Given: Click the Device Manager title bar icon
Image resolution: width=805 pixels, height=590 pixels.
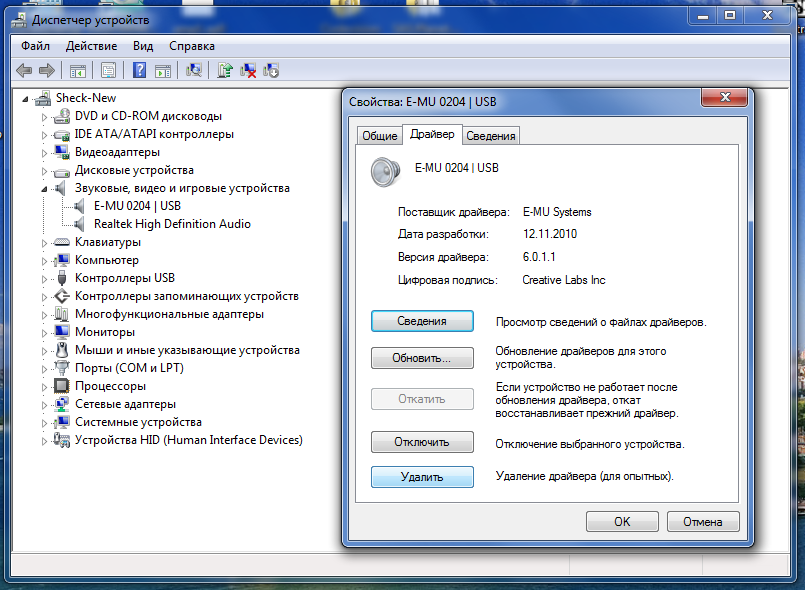Looking at the screenshot, I should tap(20, 20).
